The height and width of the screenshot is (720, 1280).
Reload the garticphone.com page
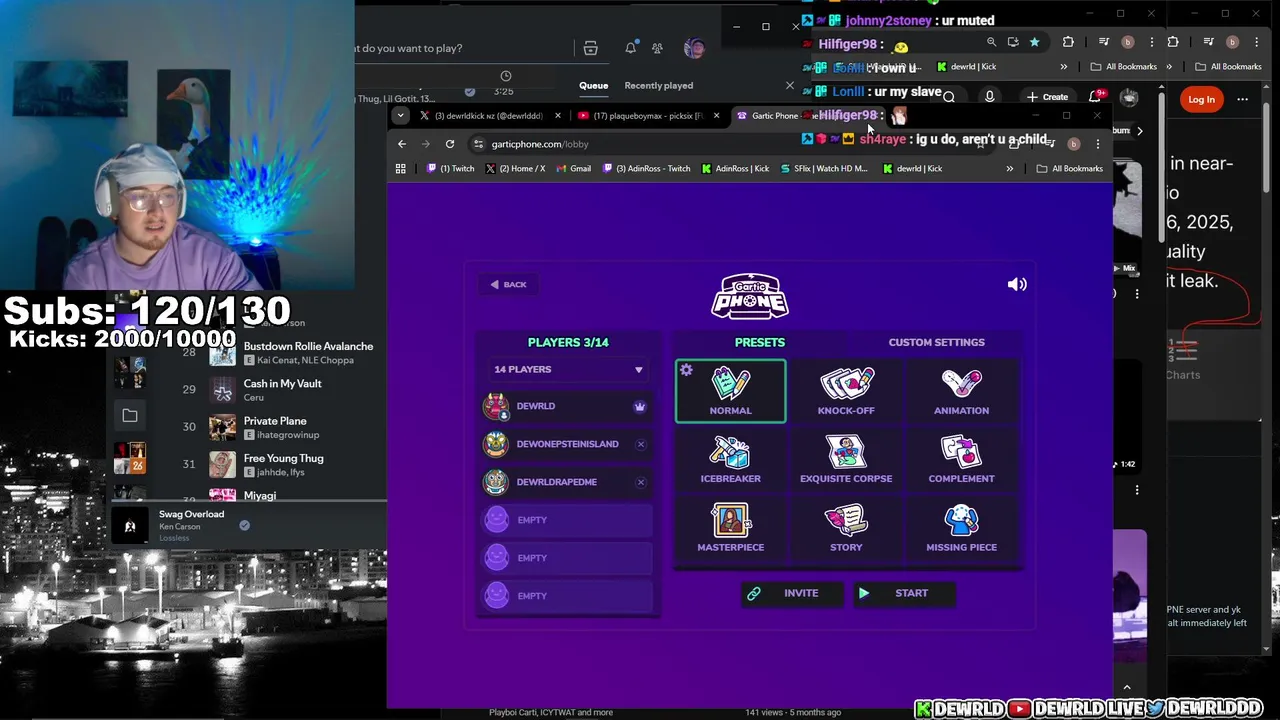tap(450, 144)
